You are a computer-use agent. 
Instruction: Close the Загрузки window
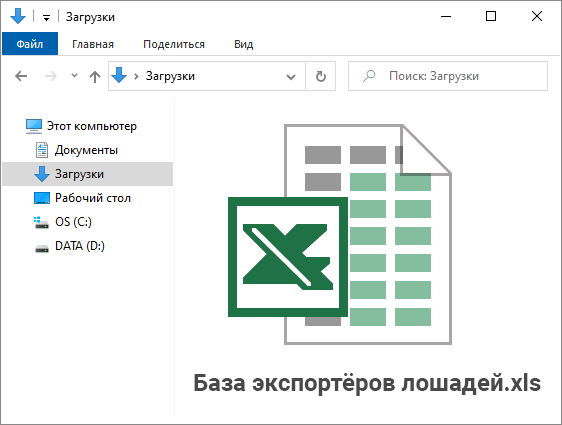coord(537,16)
